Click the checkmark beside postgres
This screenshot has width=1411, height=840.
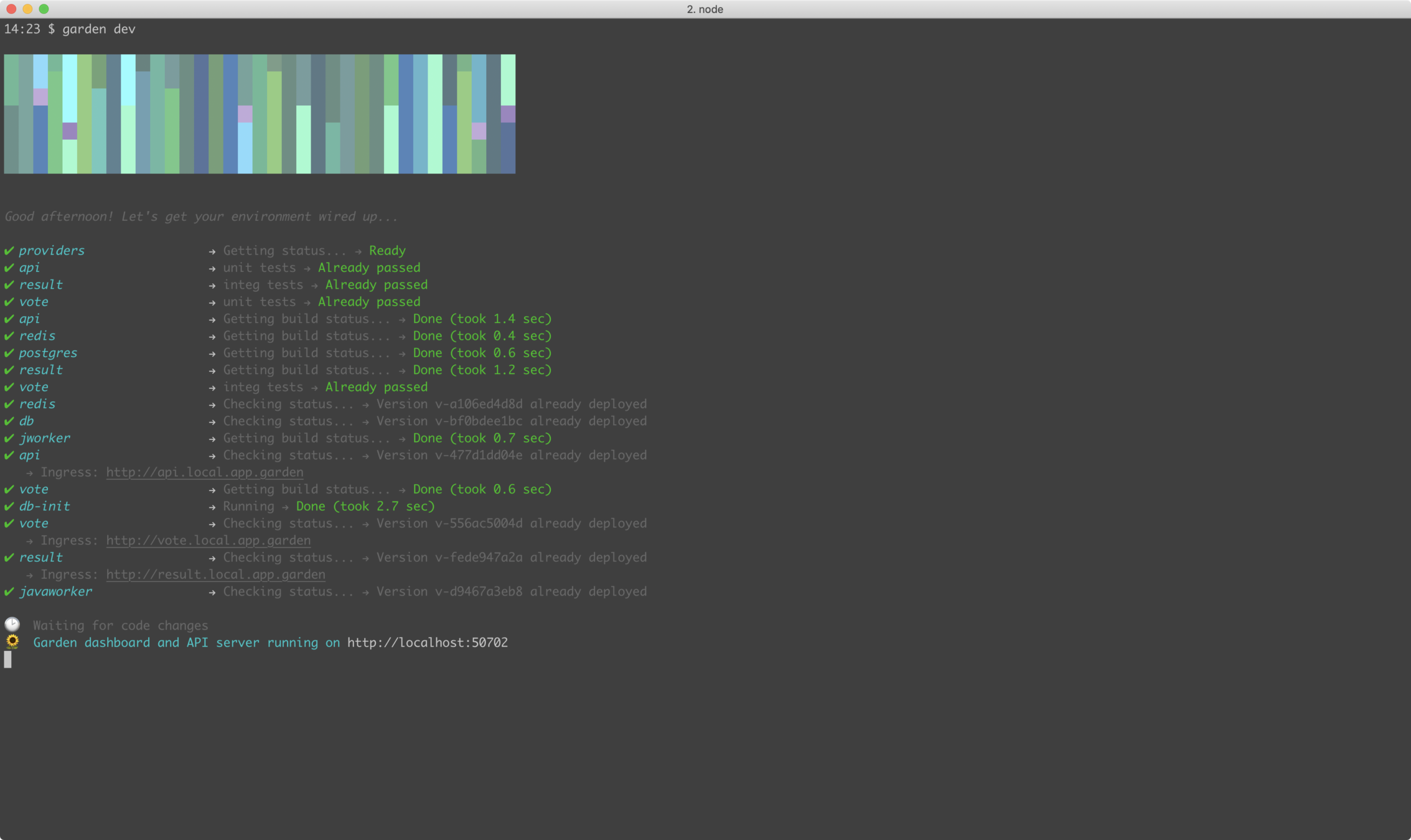tap(9, 353)
